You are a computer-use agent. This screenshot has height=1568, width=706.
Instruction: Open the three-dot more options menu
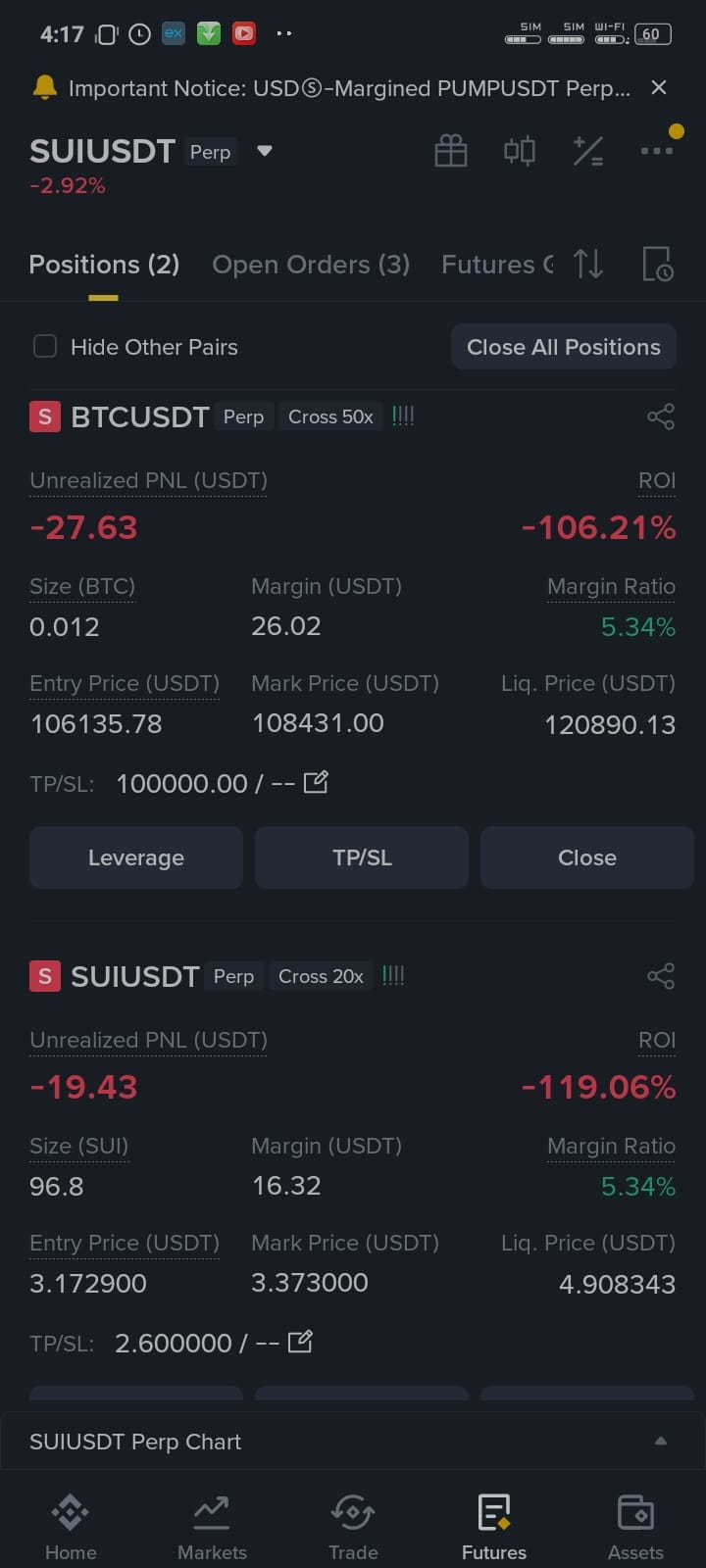657,151
